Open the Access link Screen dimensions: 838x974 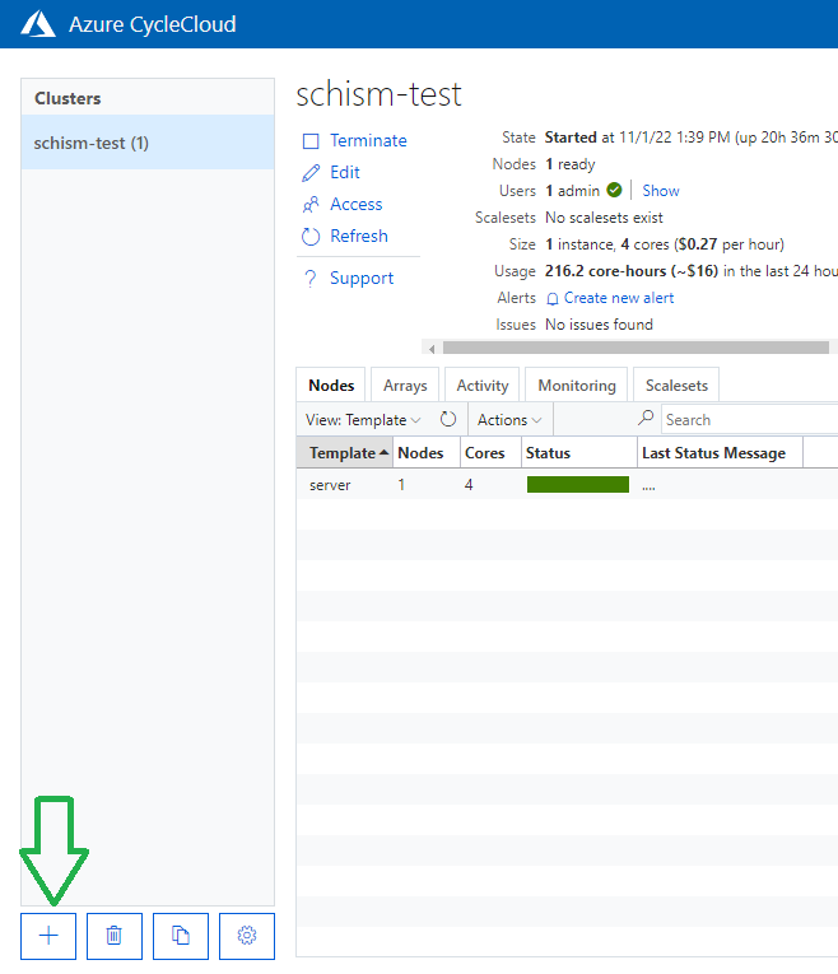pyautogui.click(x=356, y=204)
